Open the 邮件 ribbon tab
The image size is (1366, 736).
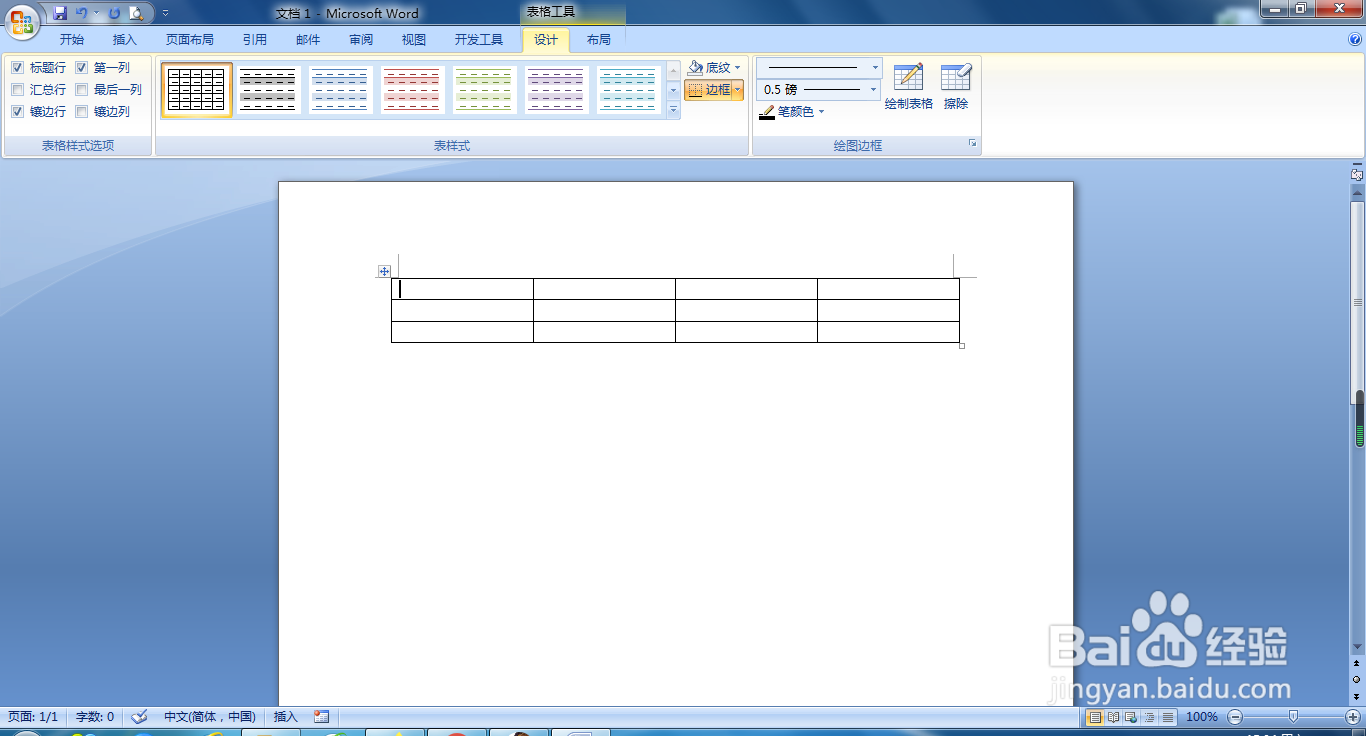(308, 40)
